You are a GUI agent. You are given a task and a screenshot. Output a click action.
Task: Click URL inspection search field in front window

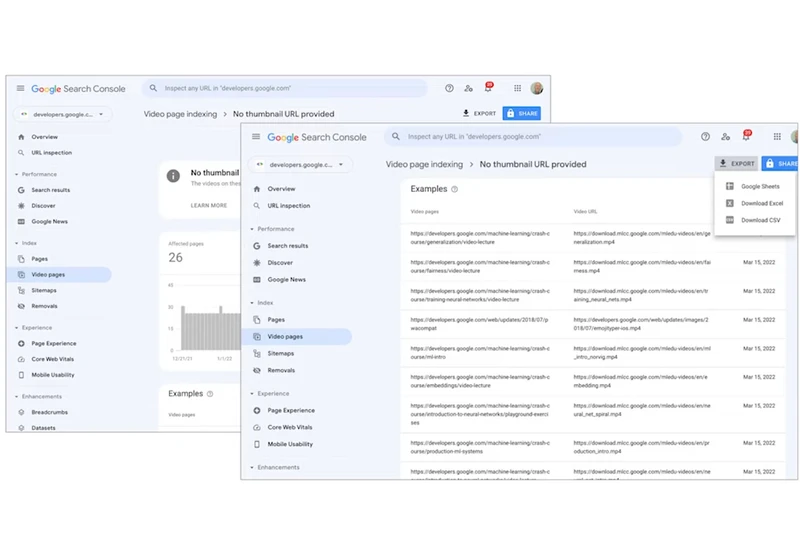(x=533, y=137)
